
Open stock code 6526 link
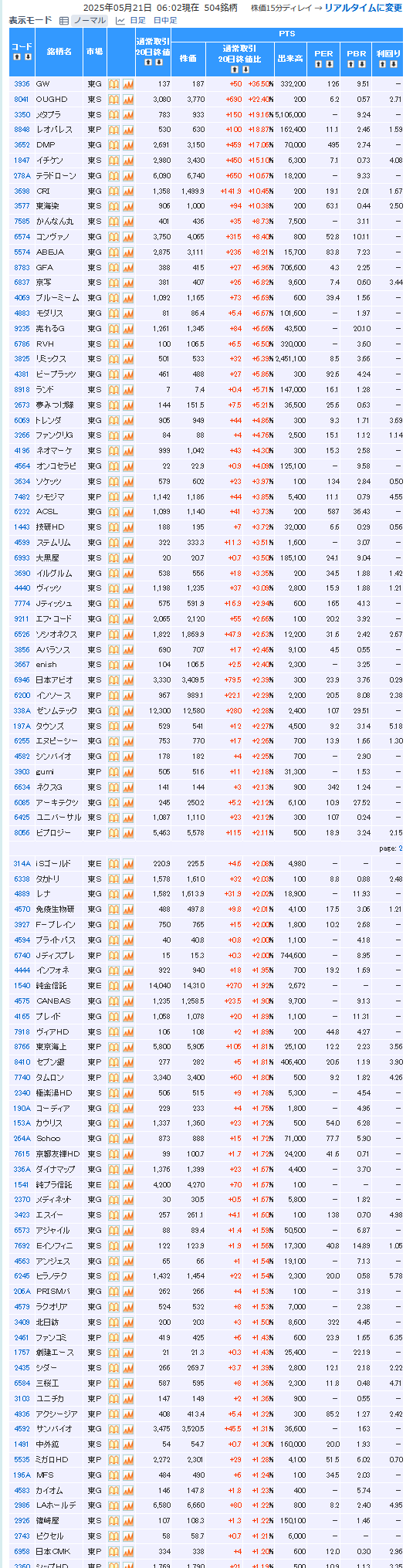click(x=22, y=634)
